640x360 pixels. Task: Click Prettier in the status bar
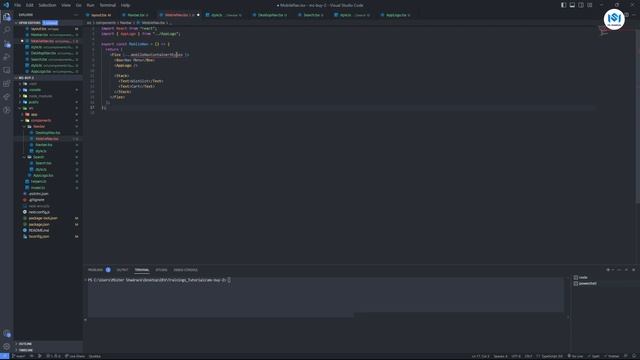click(x=611, y=356)
